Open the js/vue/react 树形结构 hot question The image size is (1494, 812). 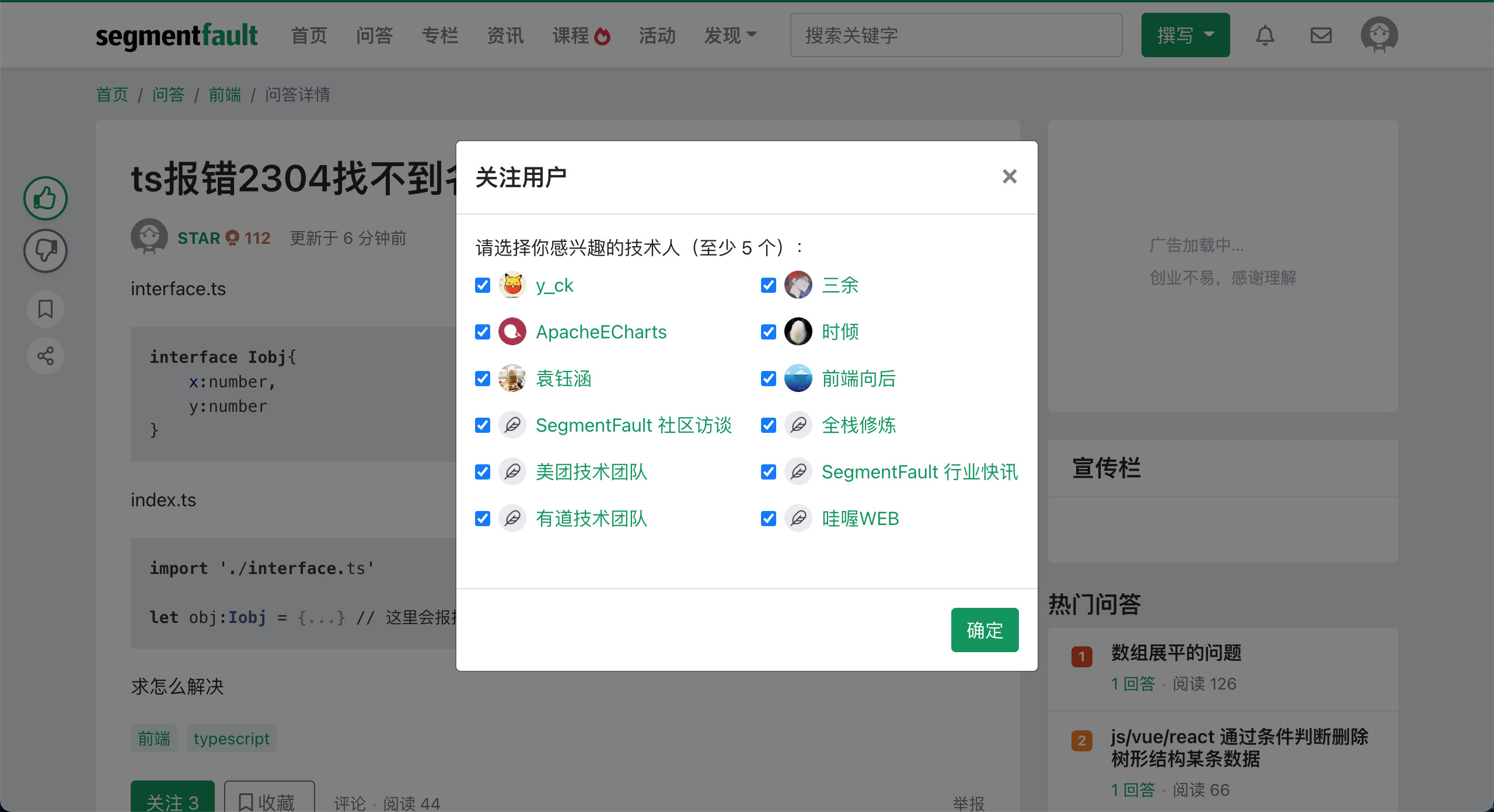[1240, 748]
